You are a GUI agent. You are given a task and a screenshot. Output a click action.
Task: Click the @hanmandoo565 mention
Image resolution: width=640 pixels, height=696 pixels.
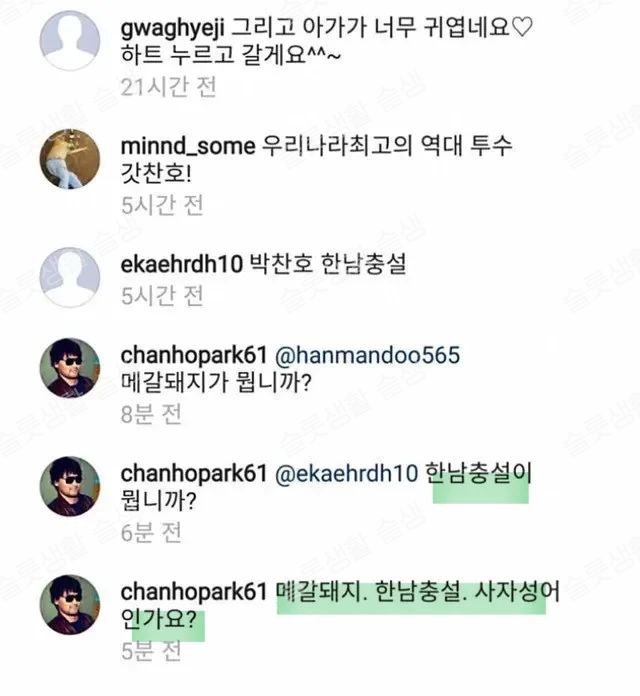click(x=365, y=356)
